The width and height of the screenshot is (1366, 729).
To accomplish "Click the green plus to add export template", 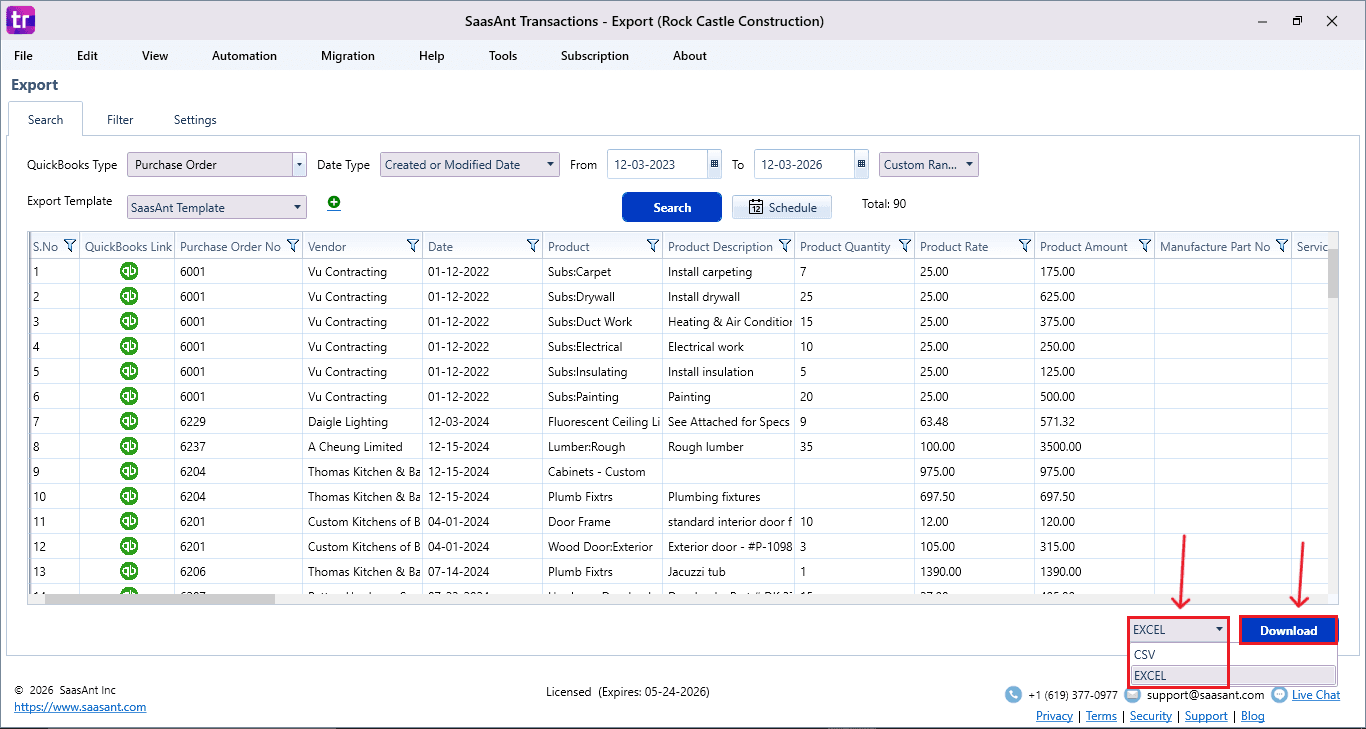I will pos(334,202).
